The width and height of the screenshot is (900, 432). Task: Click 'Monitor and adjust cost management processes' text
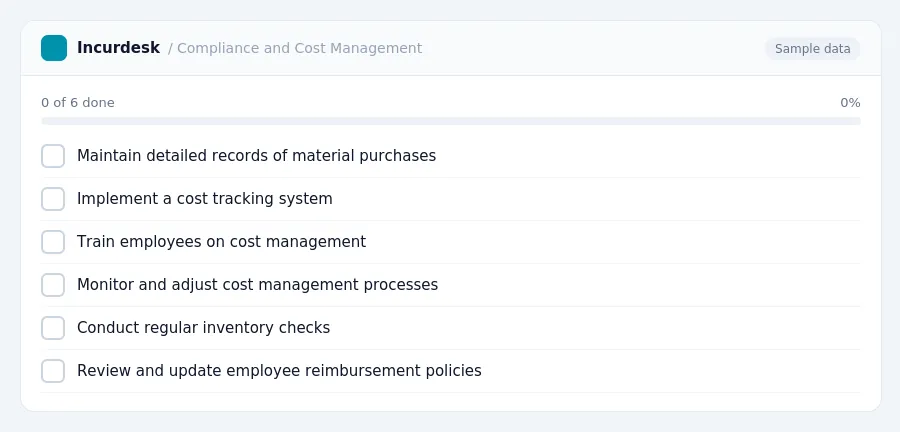pyautogui.click(x=258, y=285)
